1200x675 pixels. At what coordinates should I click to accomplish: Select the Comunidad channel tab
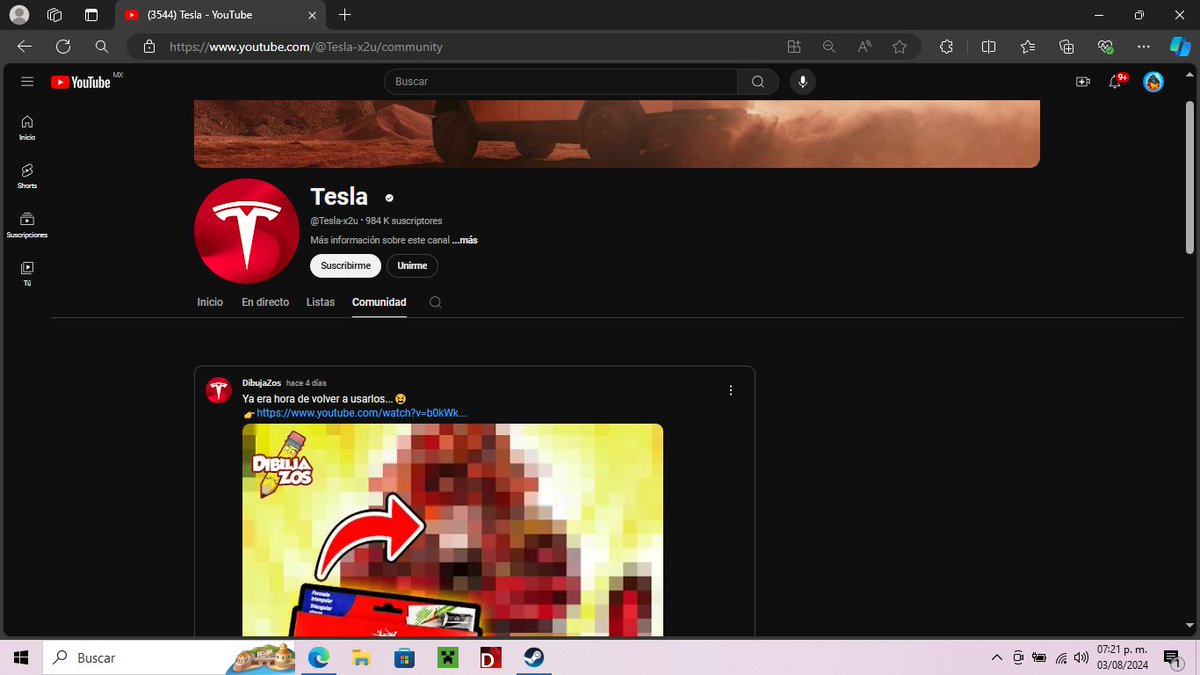coord(379,302)
